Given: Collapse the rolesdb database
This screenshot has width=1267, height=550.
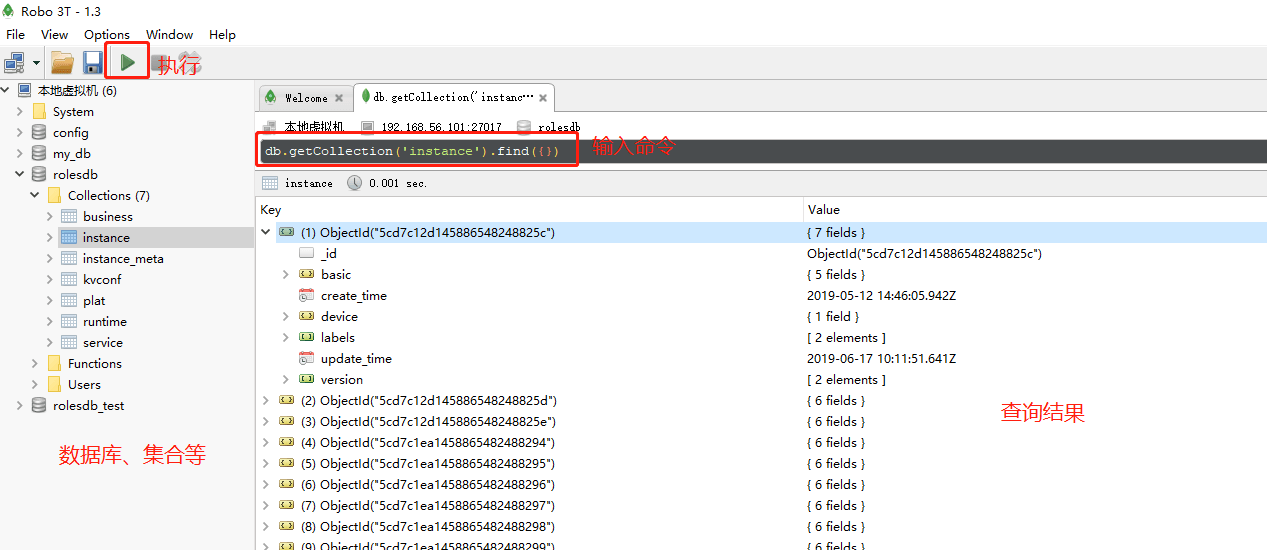Looking at the screenshot, I should tap(20, 174).
